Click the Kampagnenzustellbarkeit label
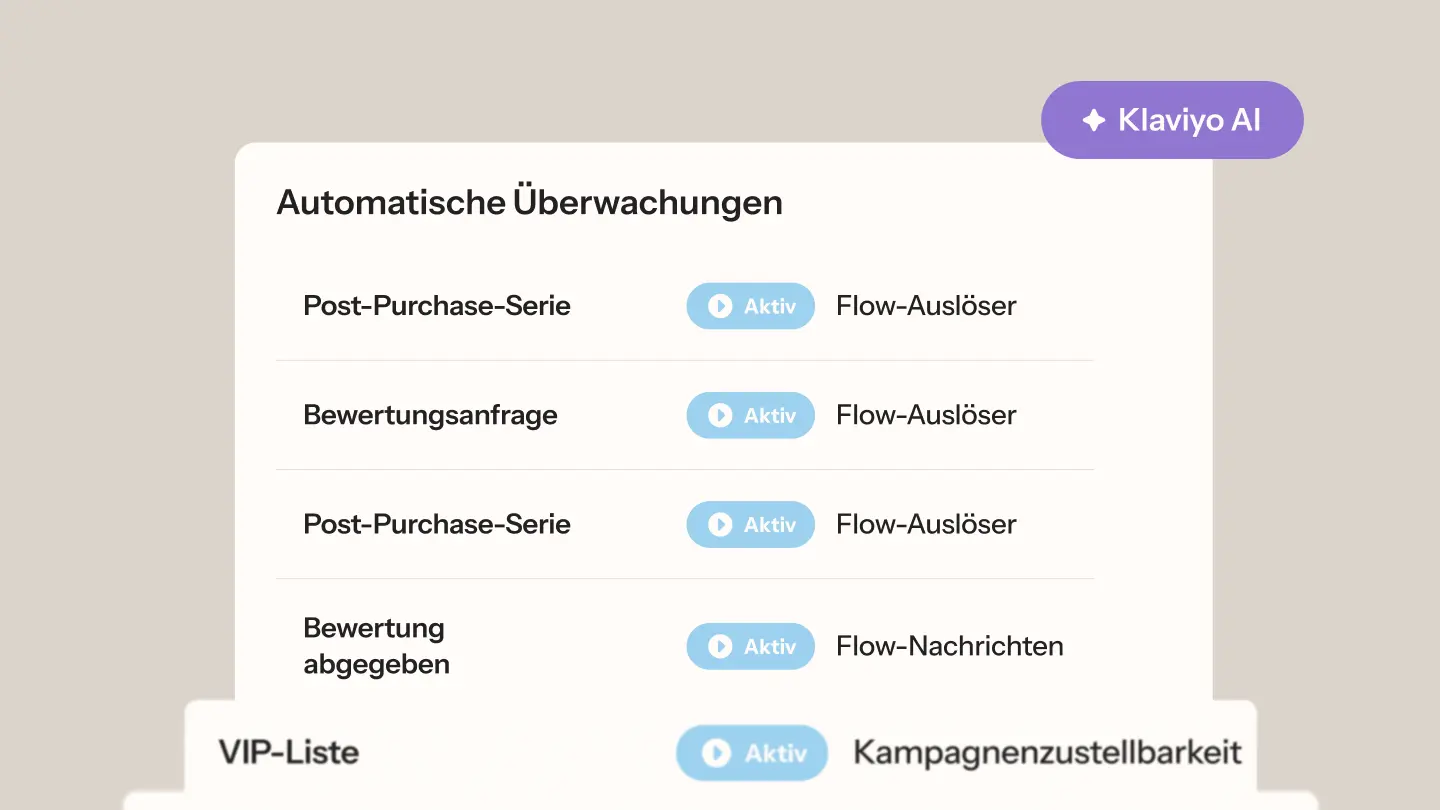Screen dimensions: 1440x810 coord(1047,753)
